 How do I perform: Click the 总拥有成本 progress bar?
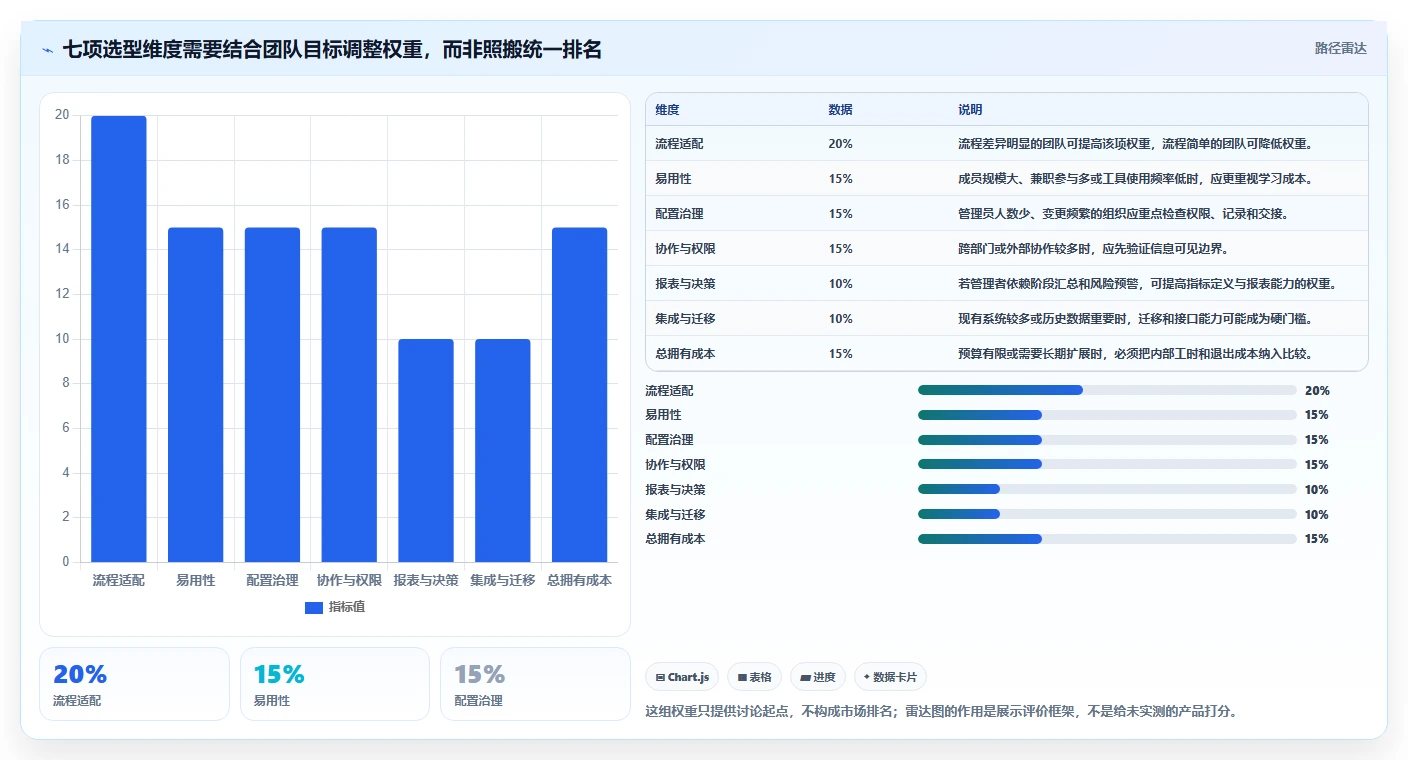(x=1107, y=539)
